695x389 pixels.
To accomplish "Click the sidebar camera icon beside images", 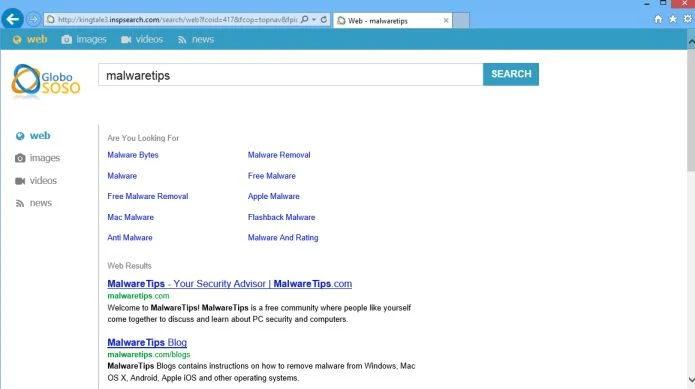I will click(x=20, y=158).
